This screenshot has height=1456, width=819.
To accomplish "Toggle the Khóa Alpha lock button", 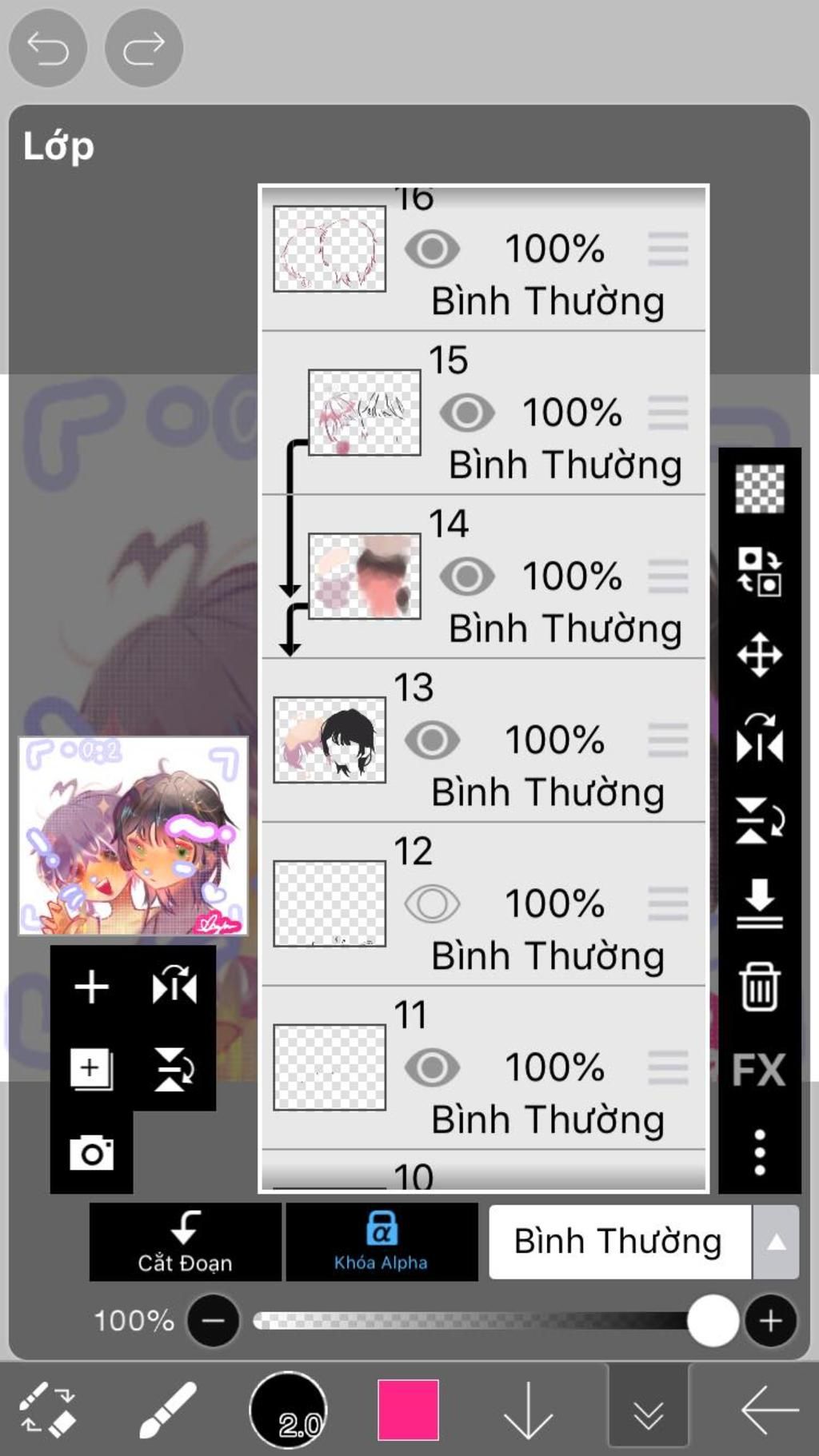I will (x=382, y=1243).
